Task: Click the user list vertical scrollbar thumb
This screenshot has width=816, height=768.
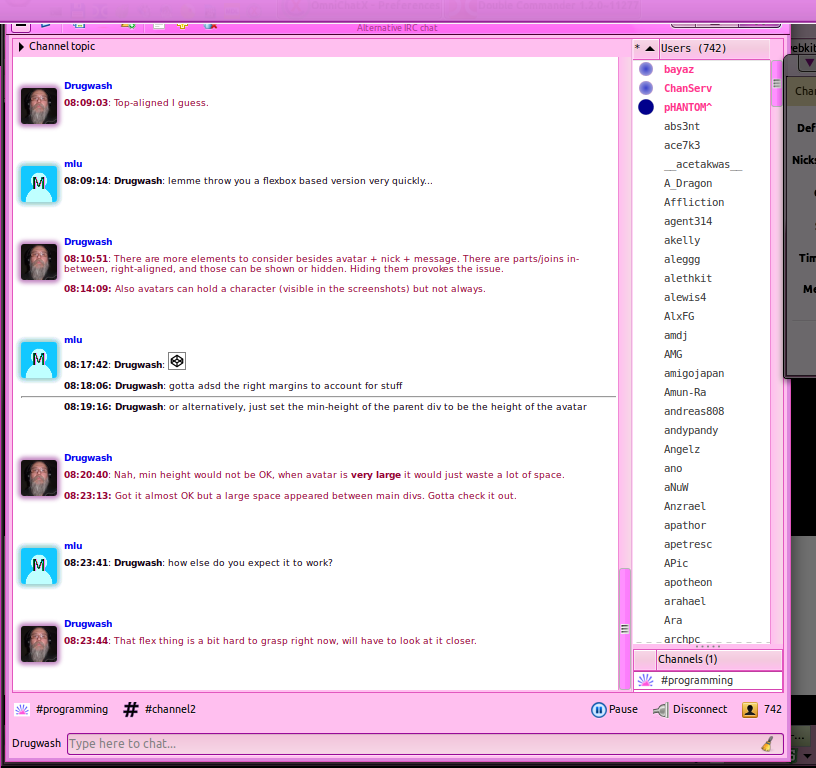Action: [776, 83]
